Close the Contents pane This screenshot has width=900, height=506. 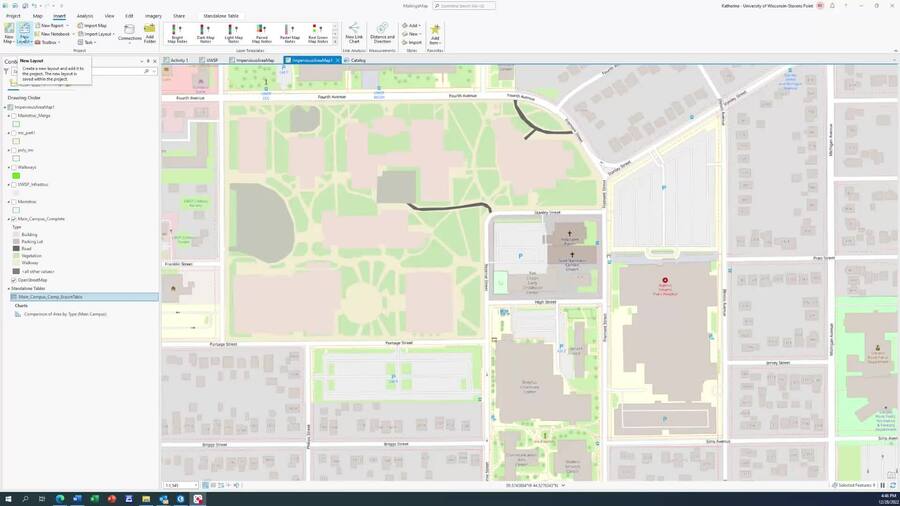[154, 61]
